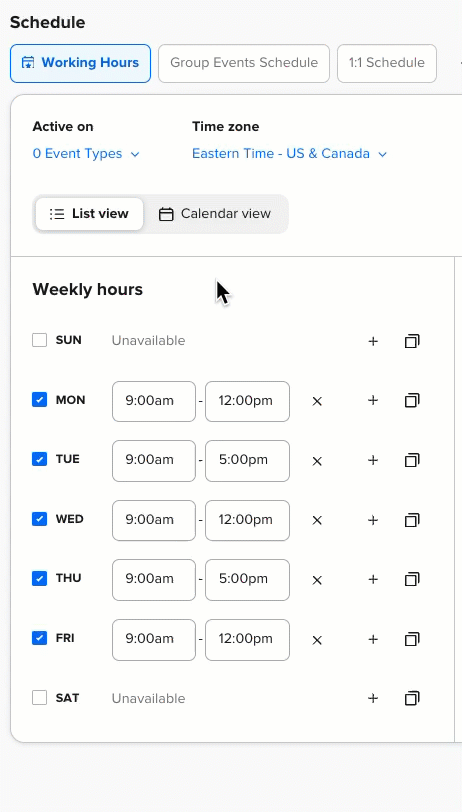Delete Friday's time interval
Screen dimensions: 462x812
pyautogui.click(x=317, y=640)
